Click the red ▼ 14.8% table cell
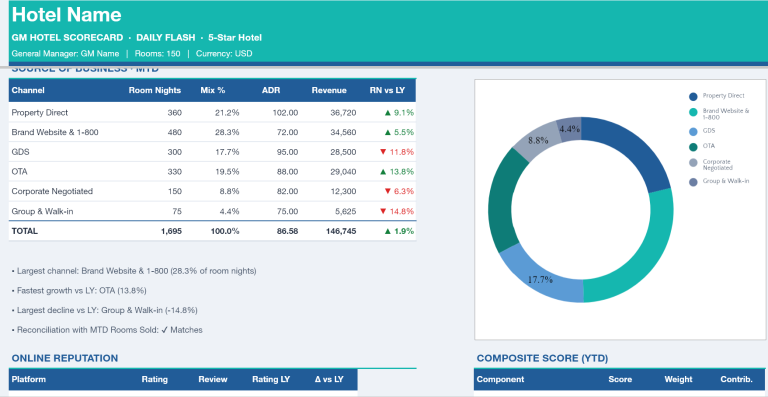Image resolution: width=768 pixels, height=397 pixels. tap(397, 211)
